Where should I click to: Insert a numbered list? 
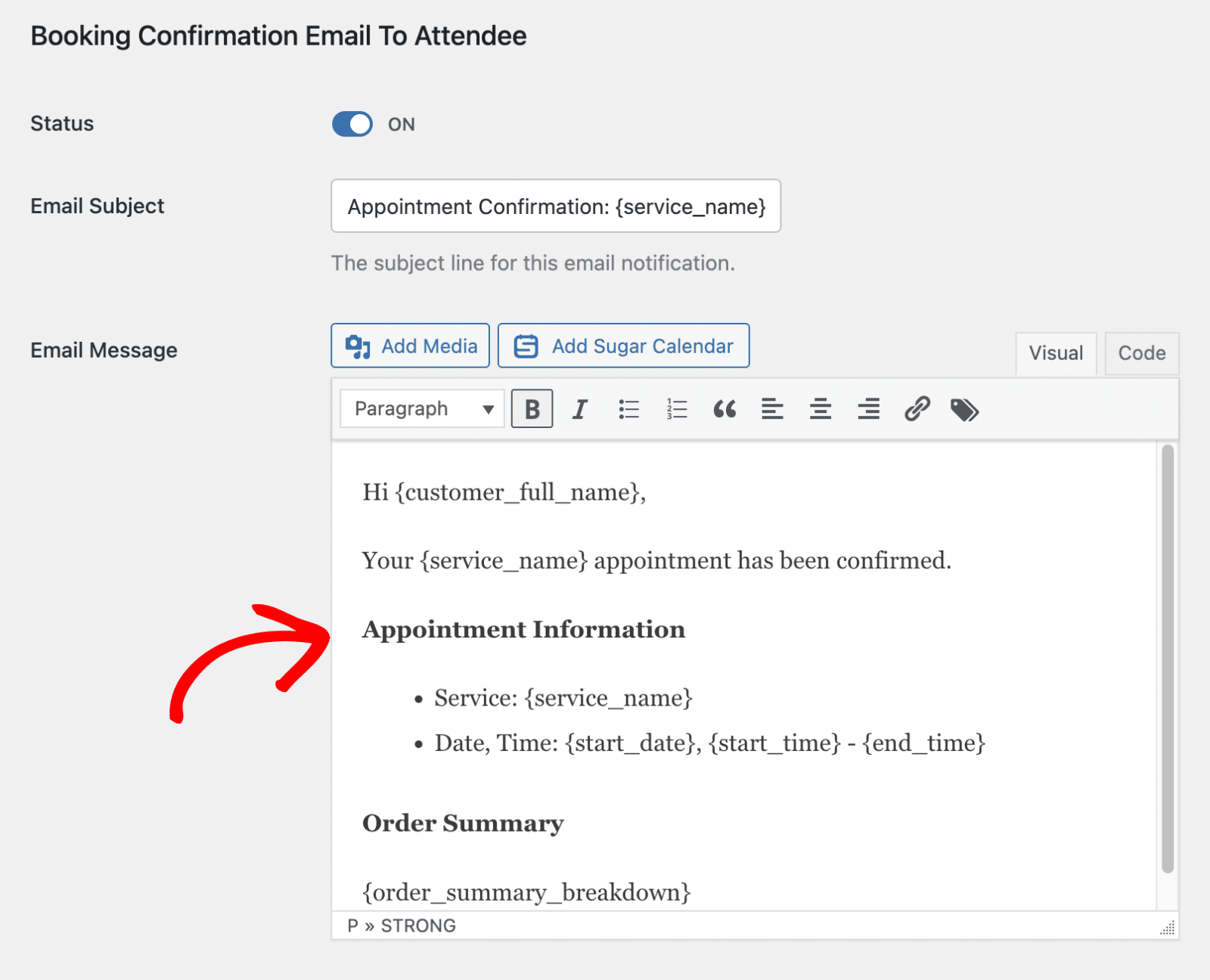(677, 409)
